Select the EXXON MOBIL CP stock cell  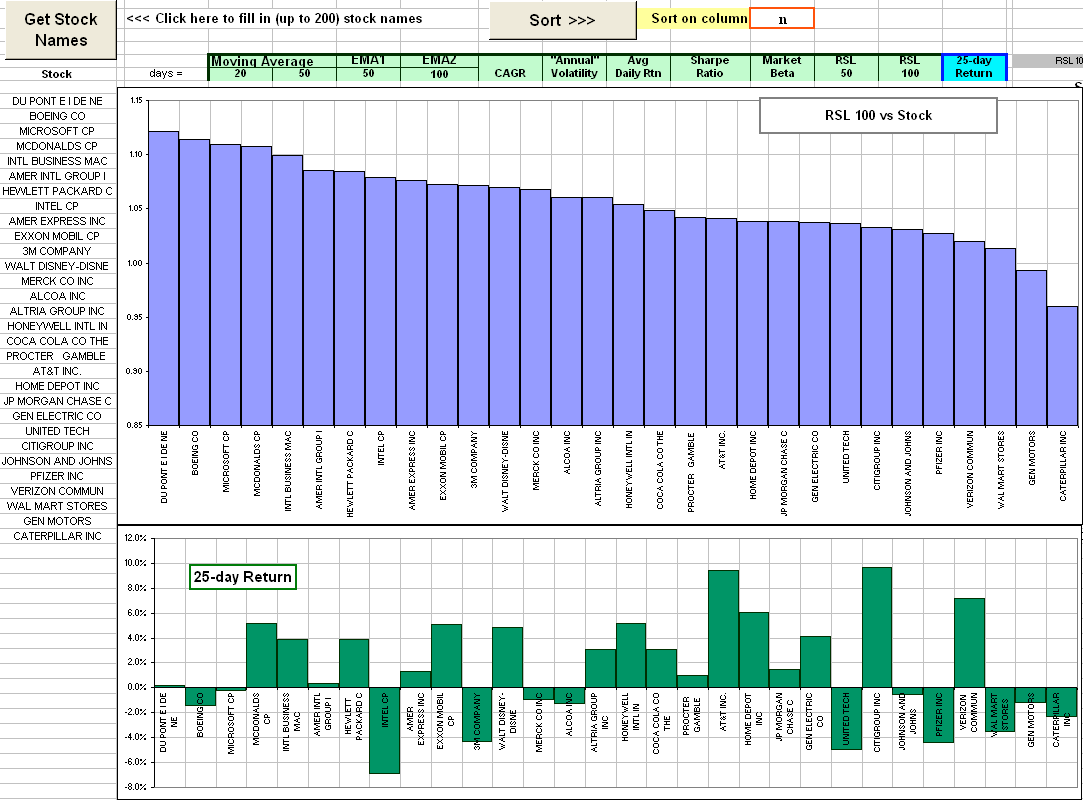[x=57, y=236]
